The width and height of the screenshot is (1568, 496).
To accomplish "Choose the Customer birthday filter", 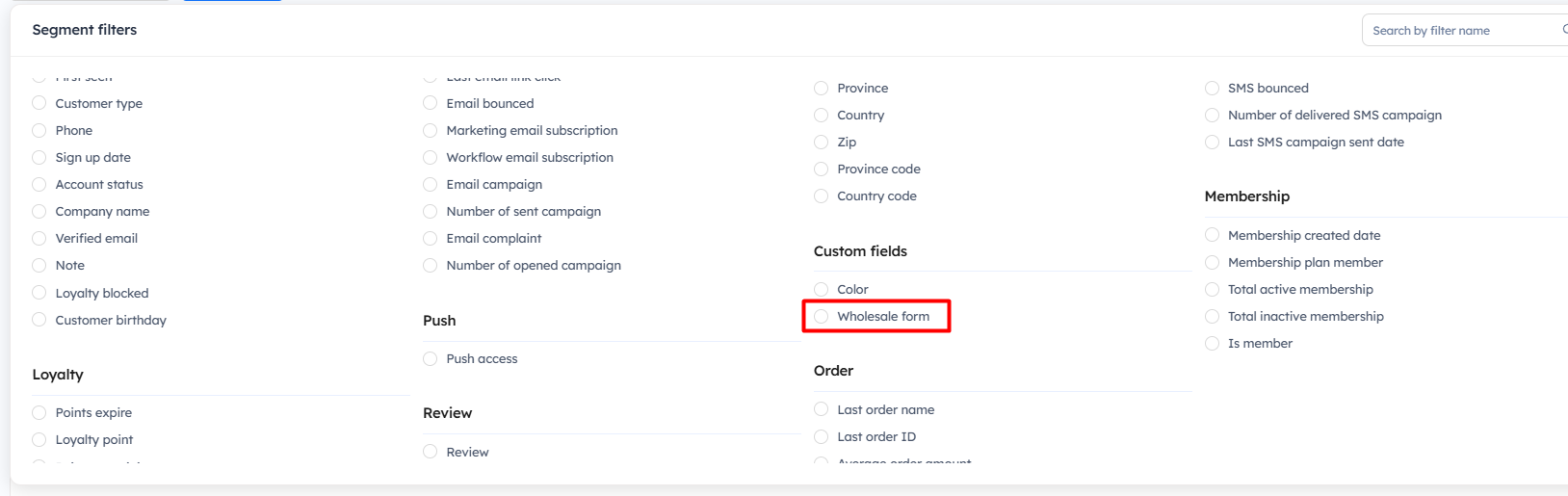I will coord(39,321).
